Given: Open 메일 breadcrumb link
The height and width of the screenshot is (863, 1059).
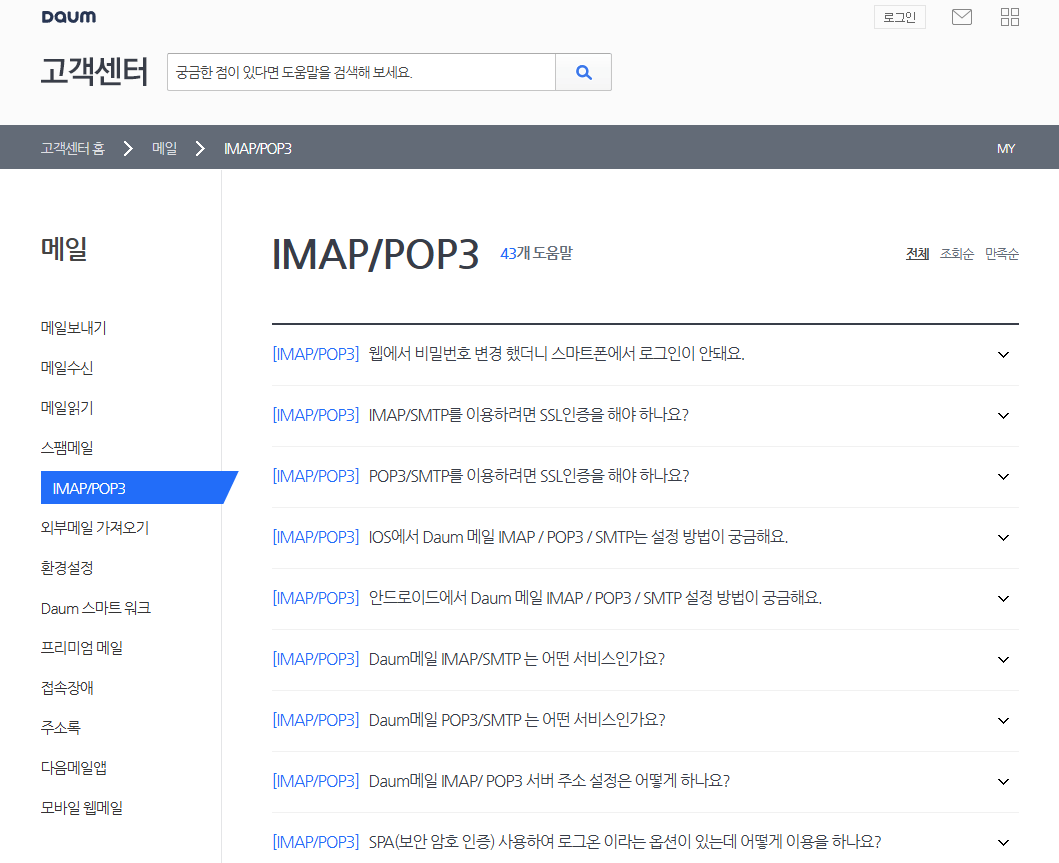Looking at the screenshot, I should pos(165,149).
